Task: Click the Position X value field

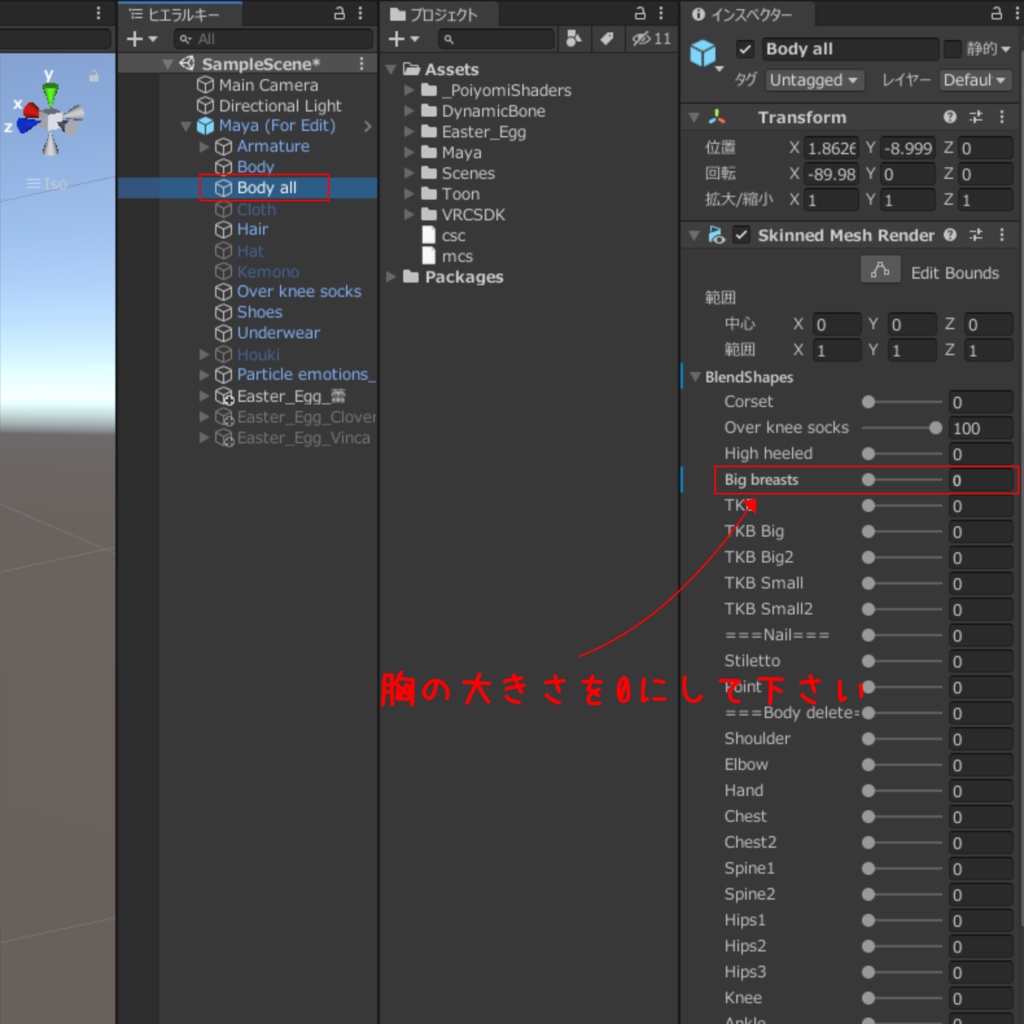Action: click(831, 148)
